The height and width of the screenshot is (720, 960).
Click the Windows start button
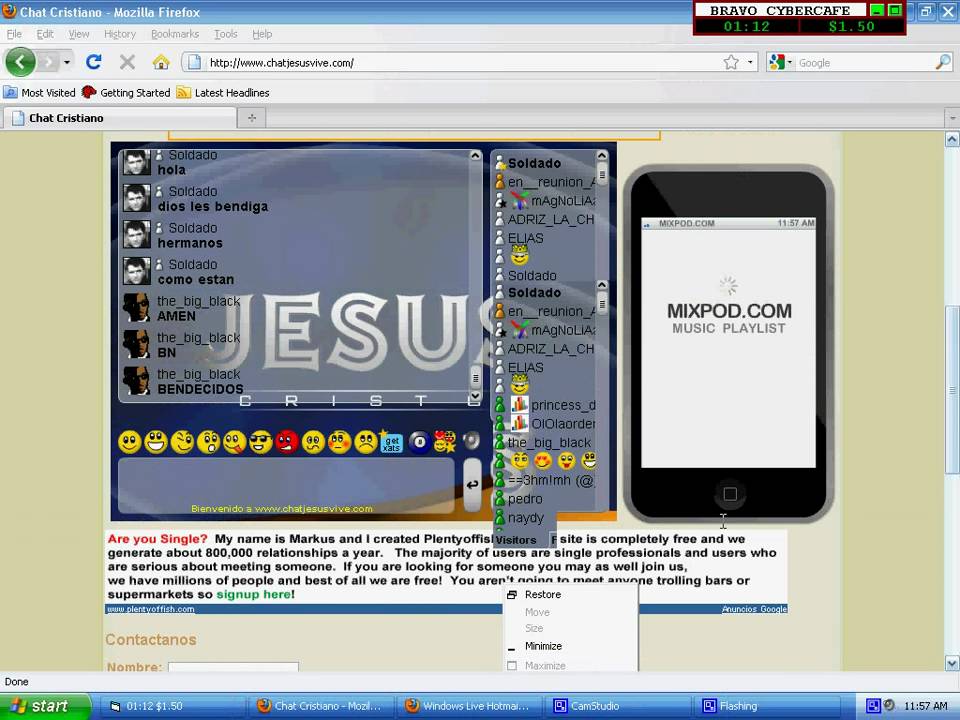[x=44, y=706]
